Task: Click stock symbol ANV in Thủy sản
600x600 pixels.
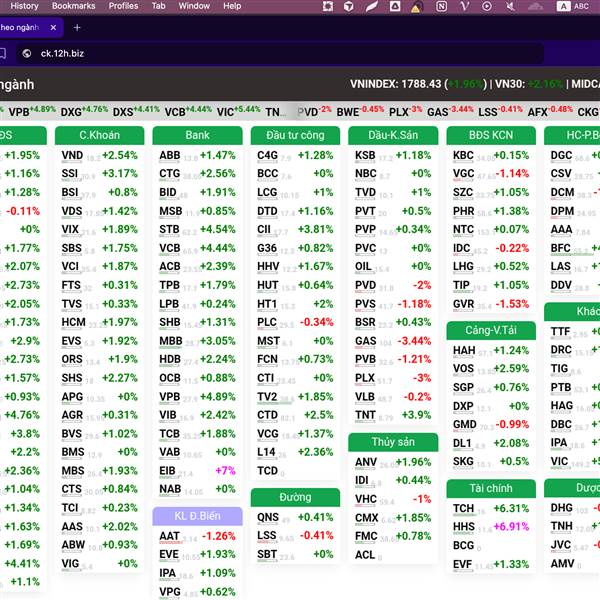Action: (x=366, y=462)
